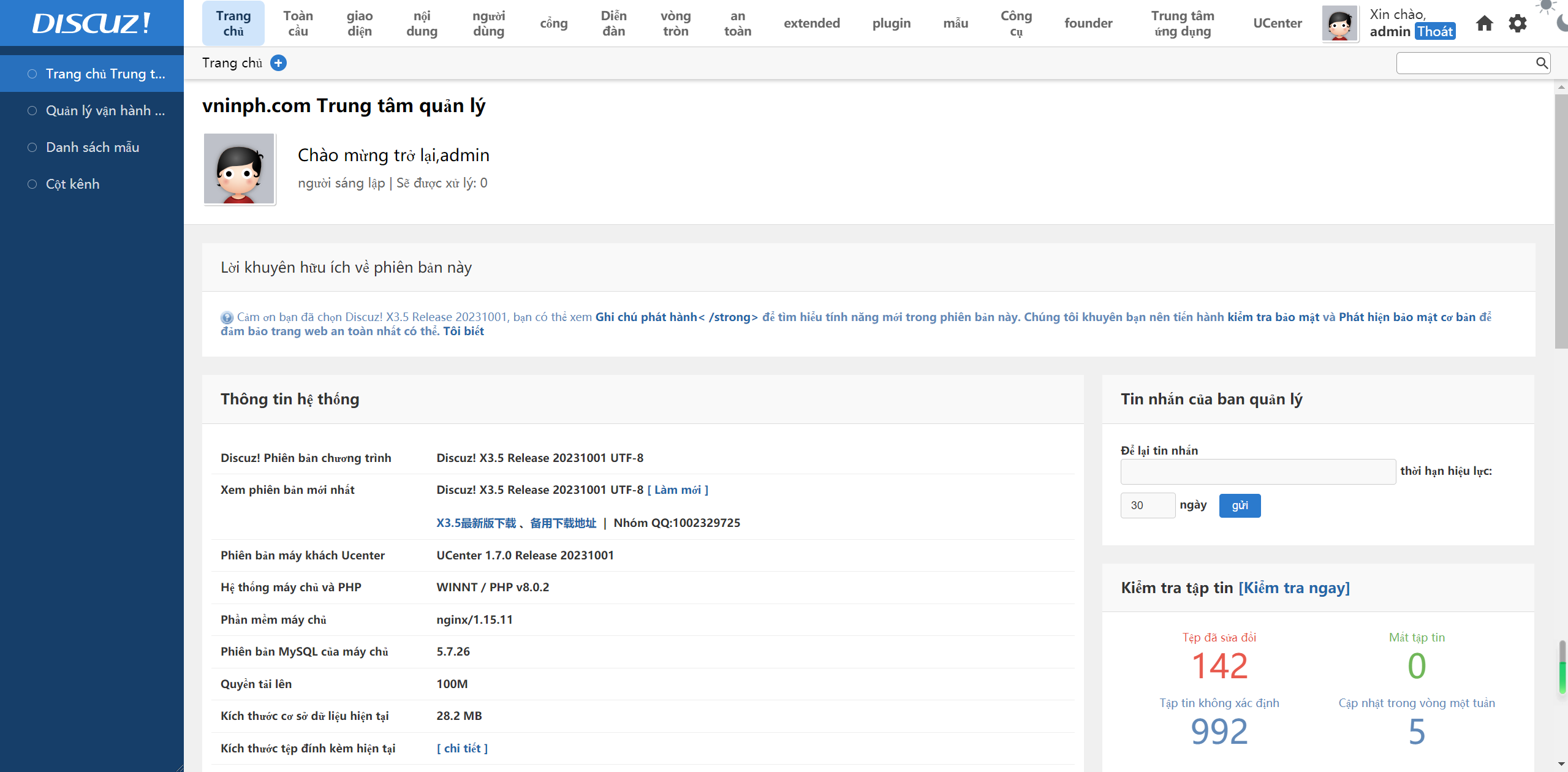Open the home icon in header

click(x=1484, y=23)
